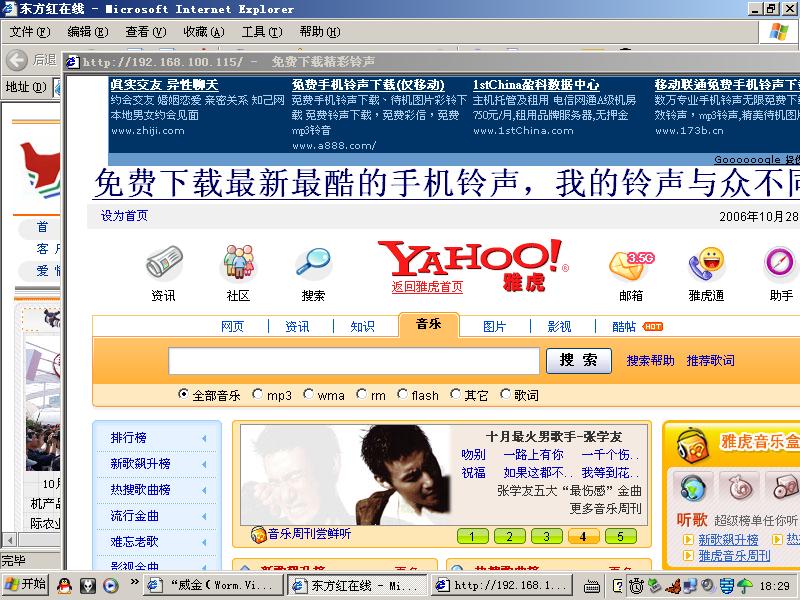Image resolution: width=800 pixels, height=600 pixels.
Task: Select the 其它 radio button
Action: 455,394
